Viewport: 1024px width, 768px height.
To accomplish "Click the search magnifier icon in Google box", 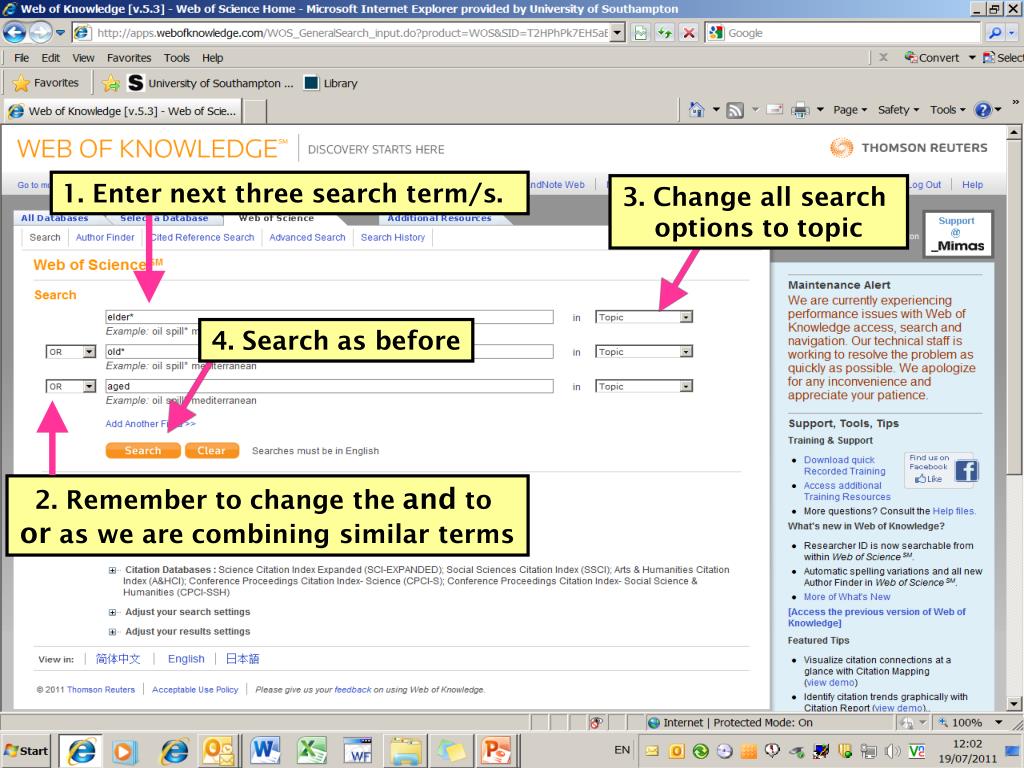I will (x=995, y=33).
